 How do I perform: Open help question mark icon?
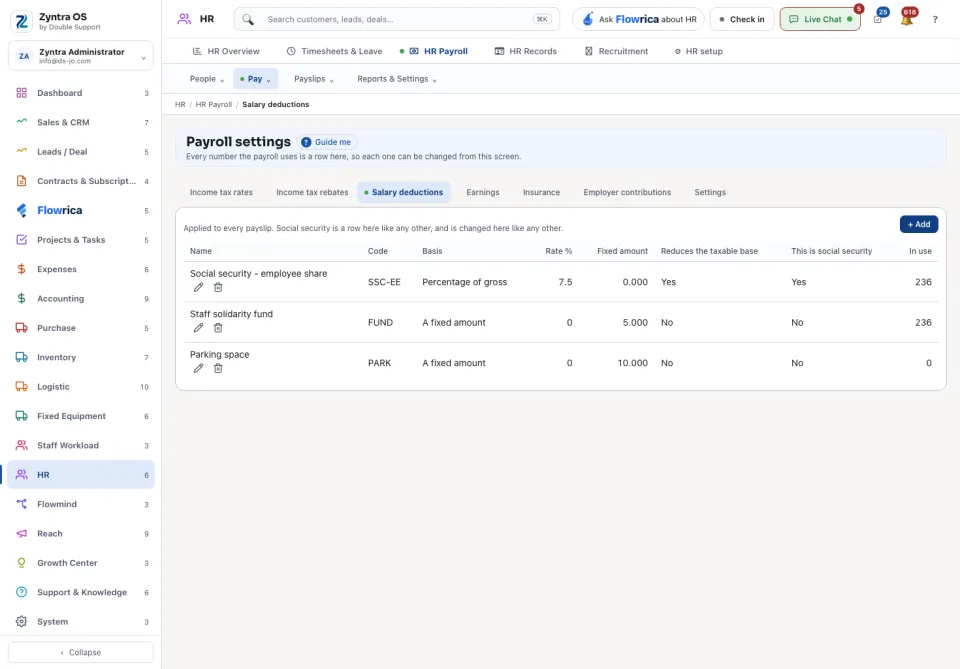click(935, 20)
